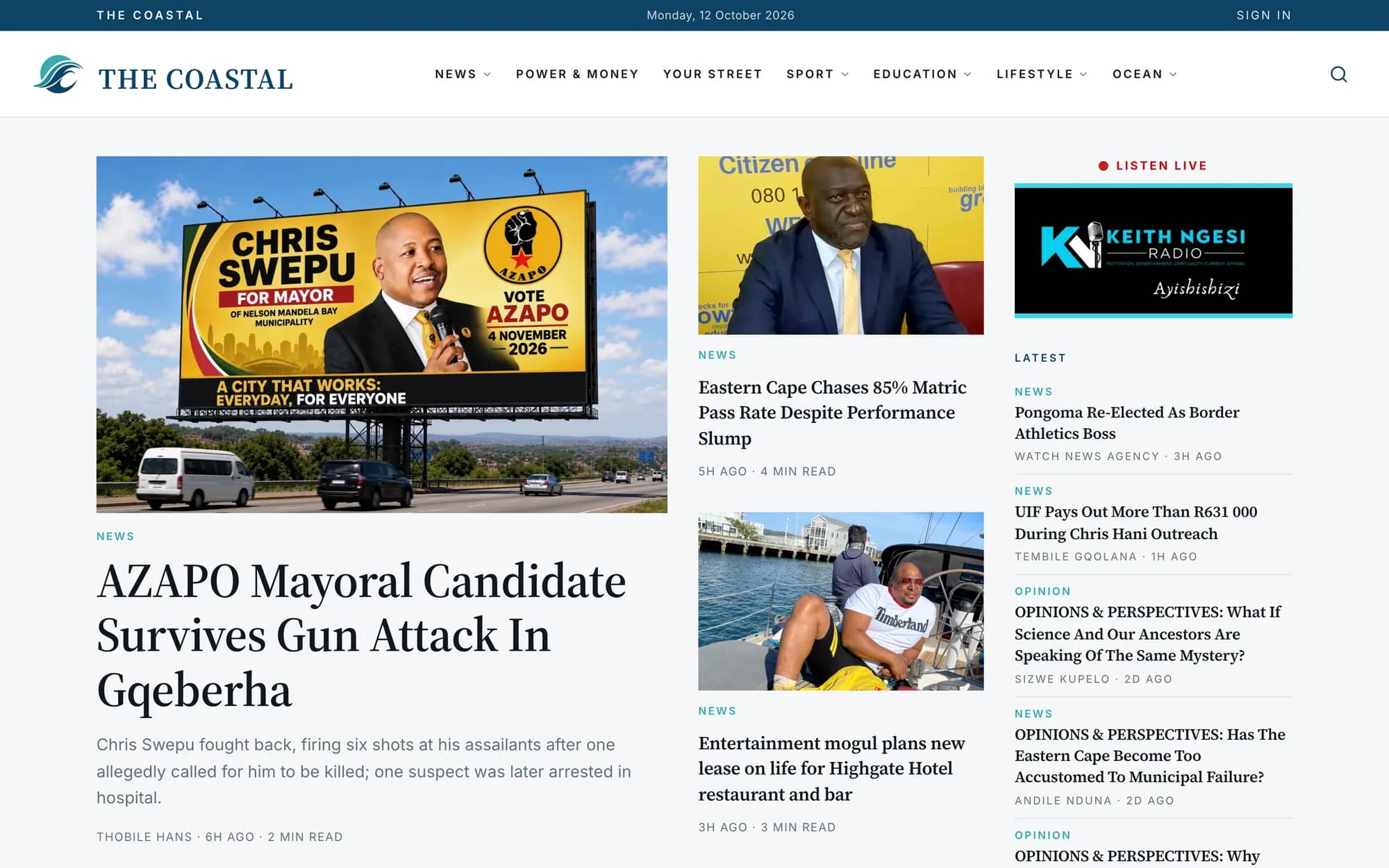Viewport: 1389px width, 868px height.
Task: Expand the Ocean menu chevron
Action: [1173, 74]
